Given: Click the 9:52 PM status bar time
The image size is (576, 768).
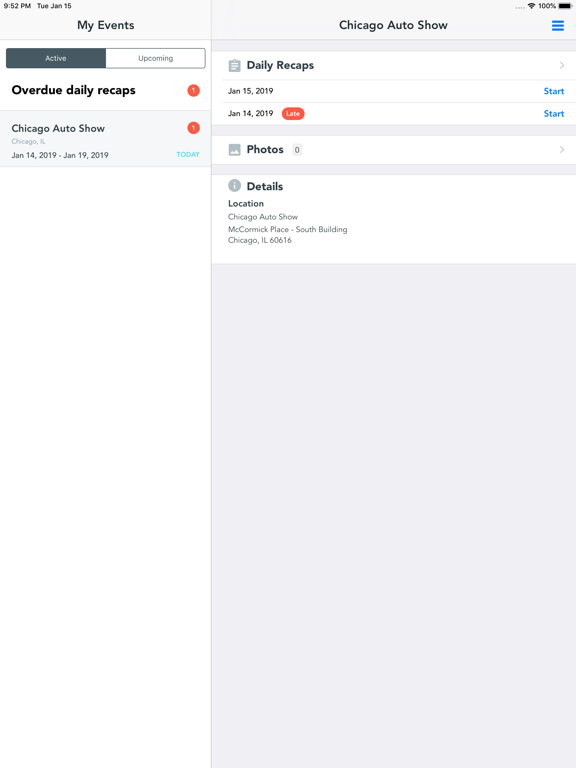Looking at the screenshot, I should (17, 6).
